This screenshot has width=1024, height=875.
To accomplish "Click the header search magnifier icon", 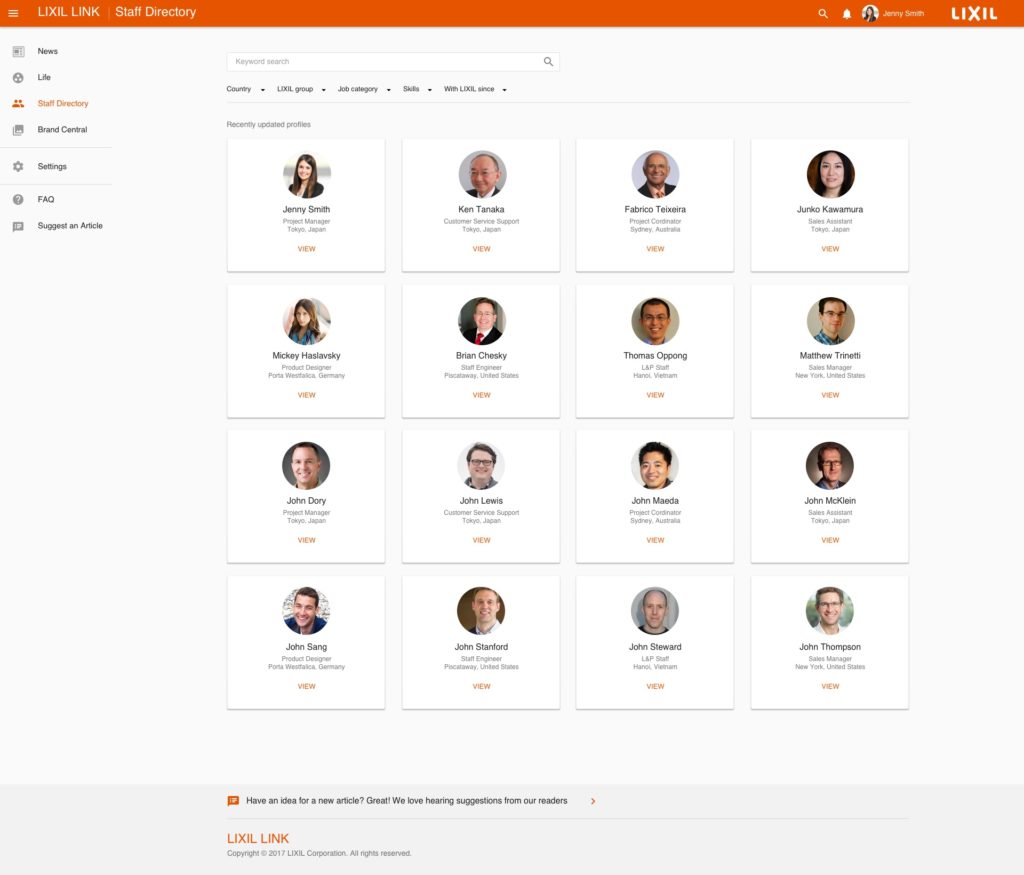I will 823,13.
